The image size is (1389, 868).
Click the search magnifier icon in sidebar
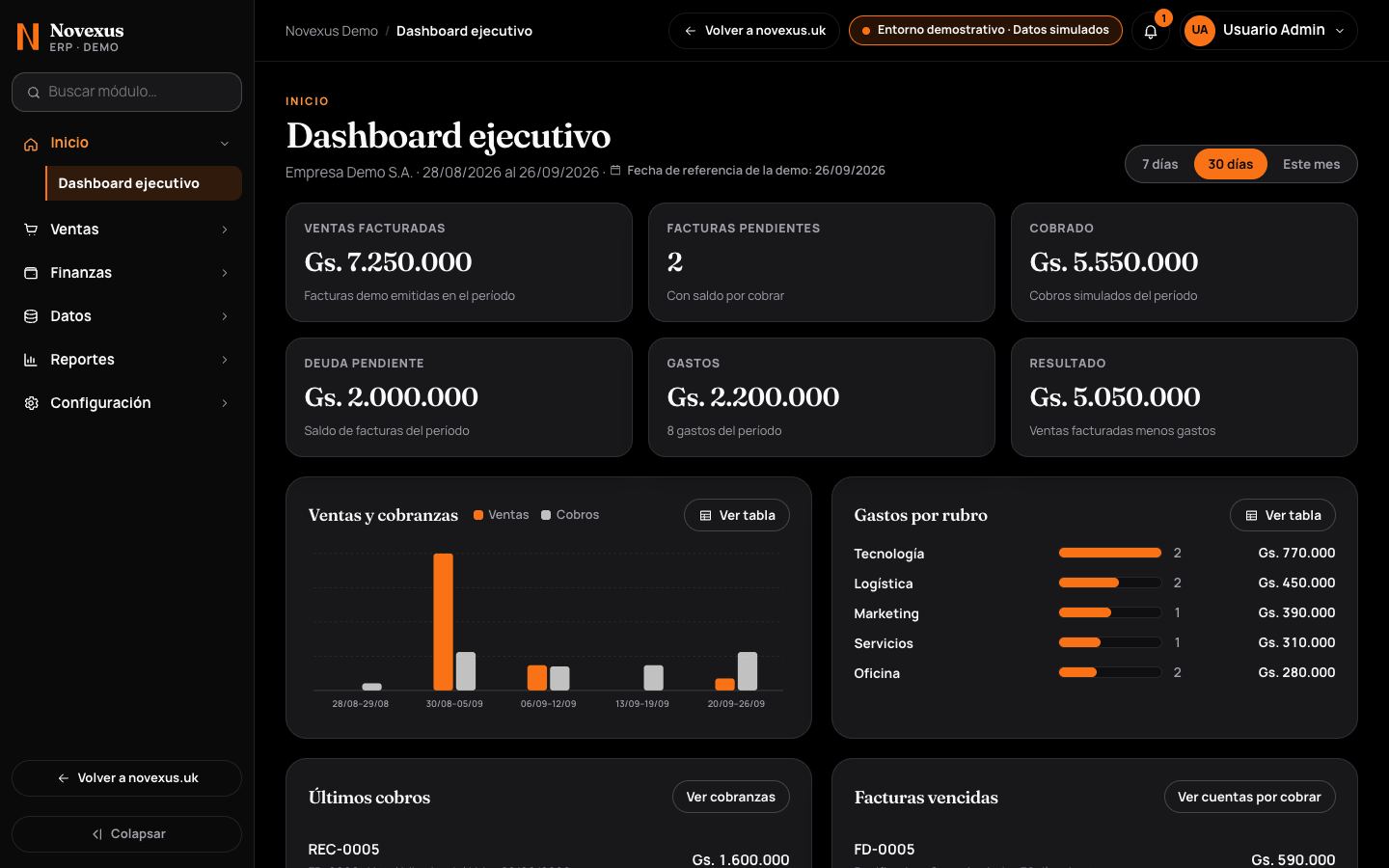pyautogui.click(x=34, y=93)
